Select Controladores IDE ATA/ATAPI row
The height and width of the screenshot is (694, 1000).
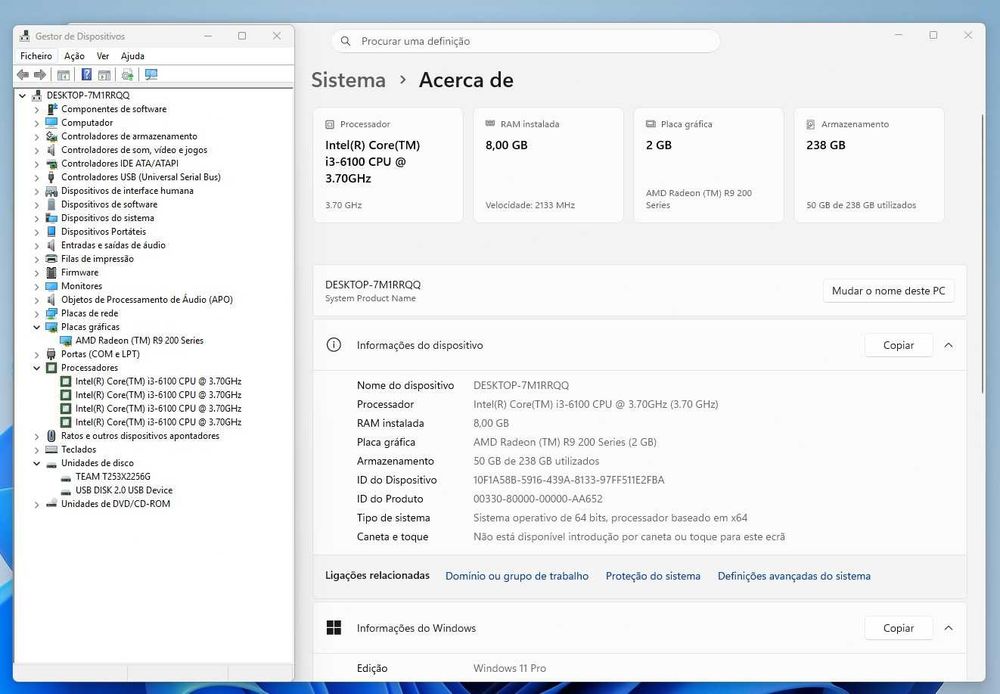[x=119, y=163]
